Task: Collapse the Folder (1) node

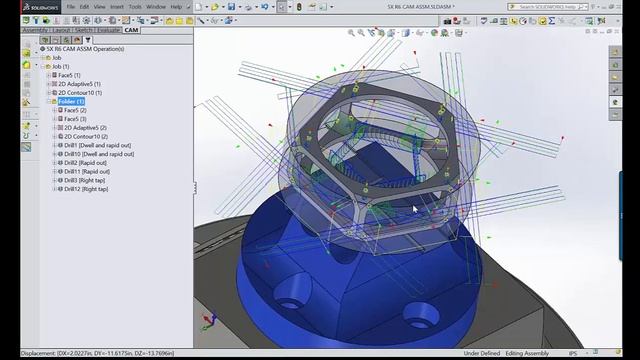Action: (49, 102)
